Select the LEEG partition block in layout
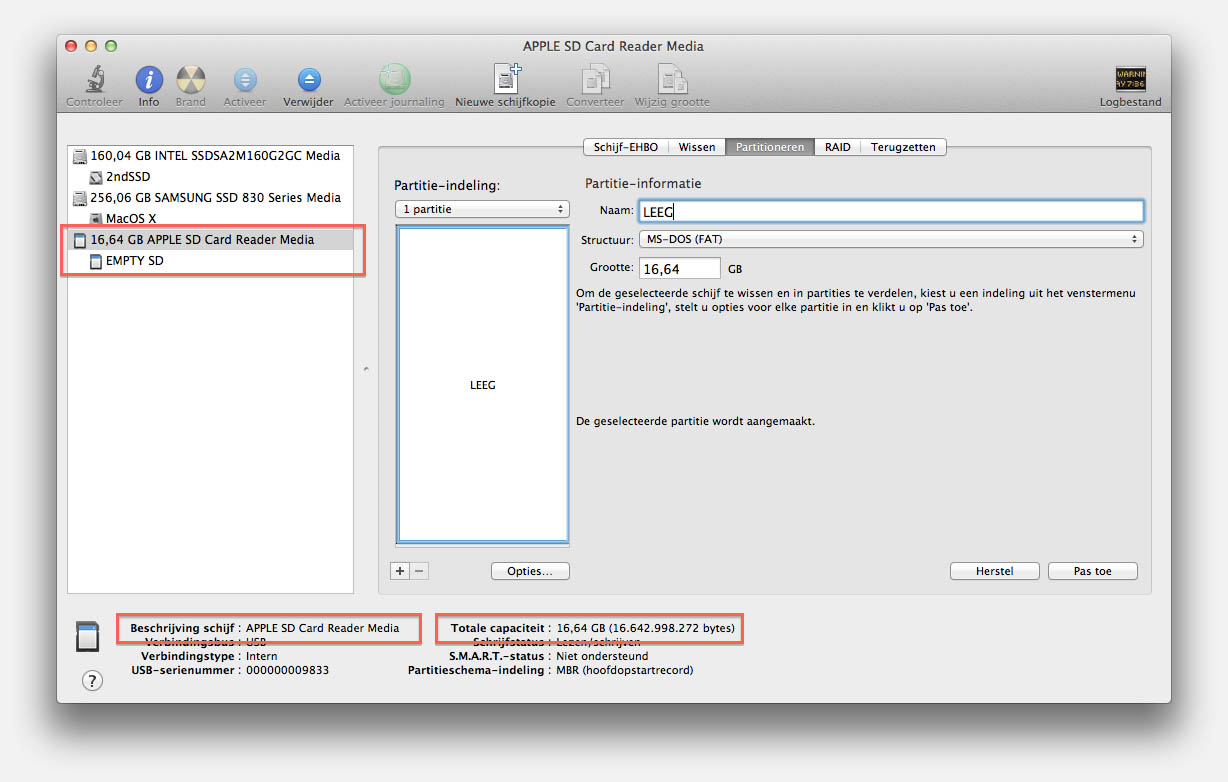 (x=483, y=385)
